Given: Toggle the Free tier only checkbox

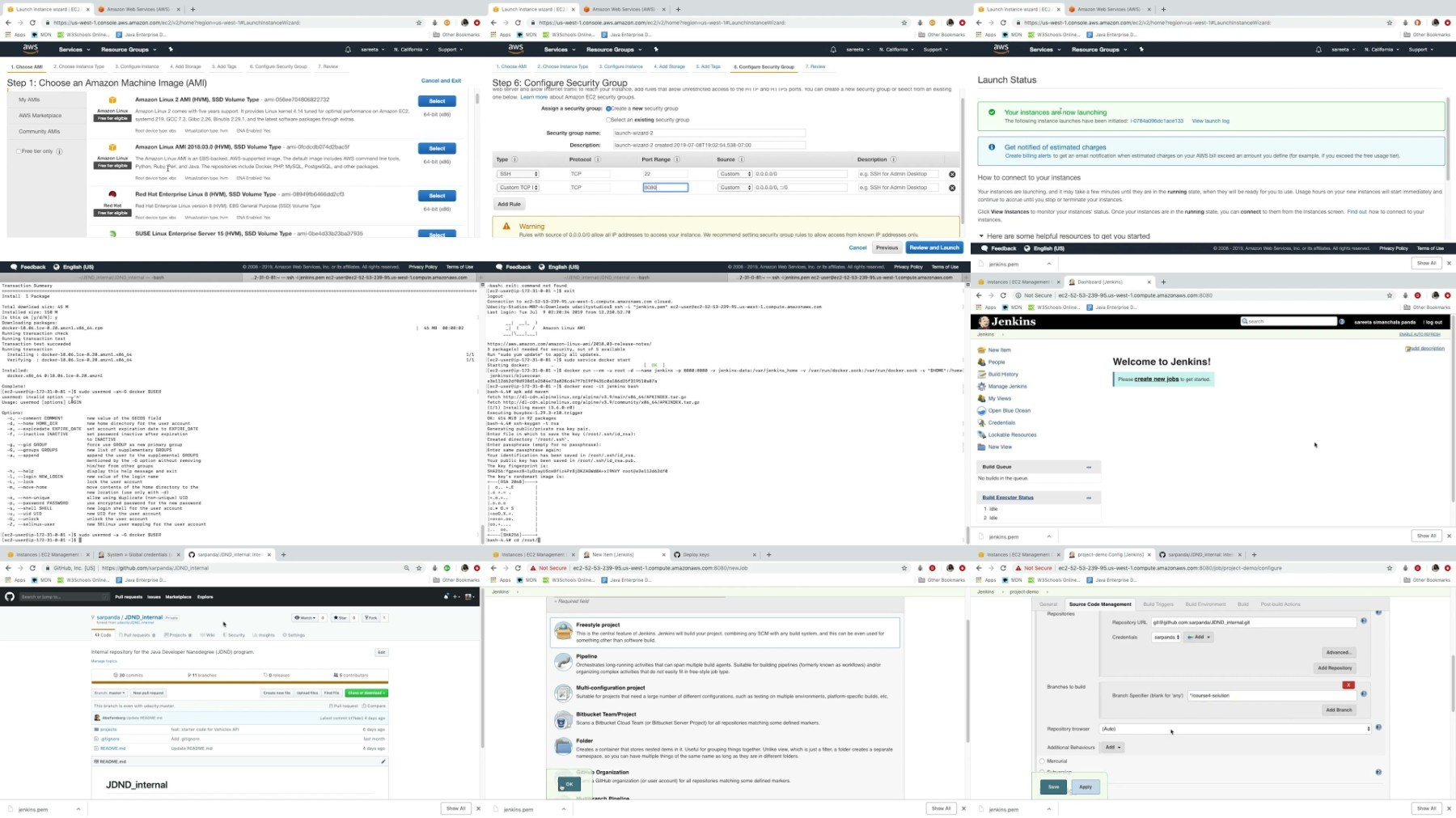Looking at the screenshot, I should point(19,151).
